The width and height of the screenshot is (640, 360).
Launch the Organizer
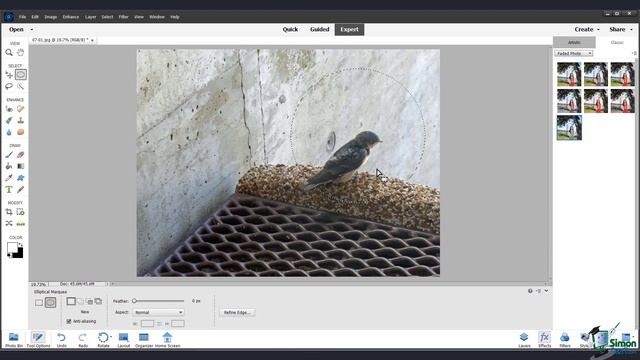tap(144, 340)
